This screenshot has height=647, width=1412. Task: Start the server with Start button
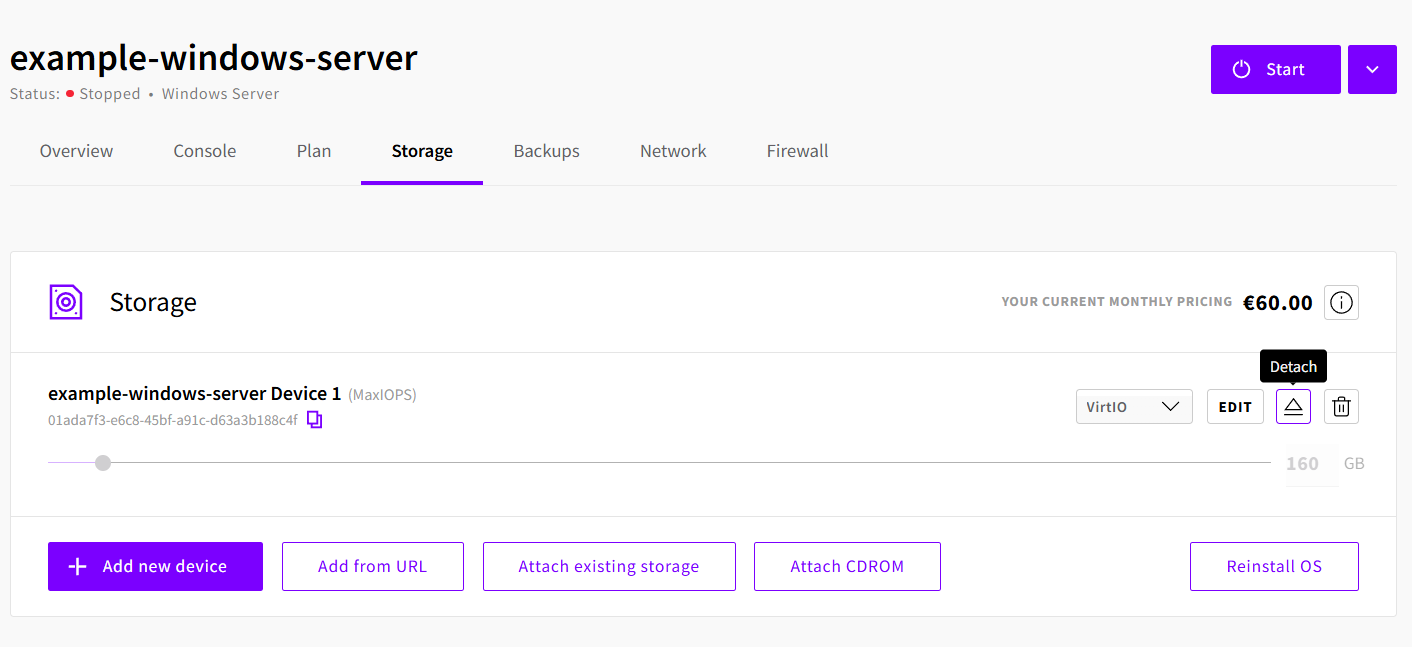click(1275, 69)
